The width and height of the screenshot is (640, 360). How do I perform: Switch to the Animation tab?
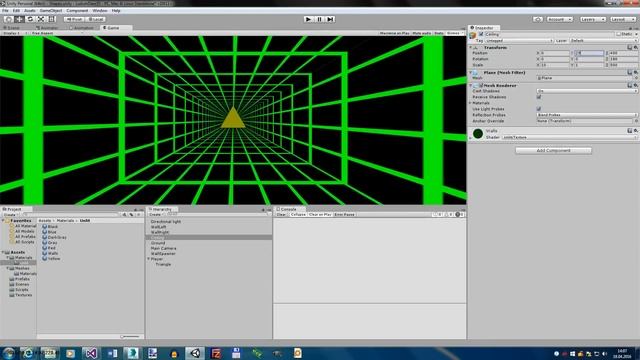(82, 28)
